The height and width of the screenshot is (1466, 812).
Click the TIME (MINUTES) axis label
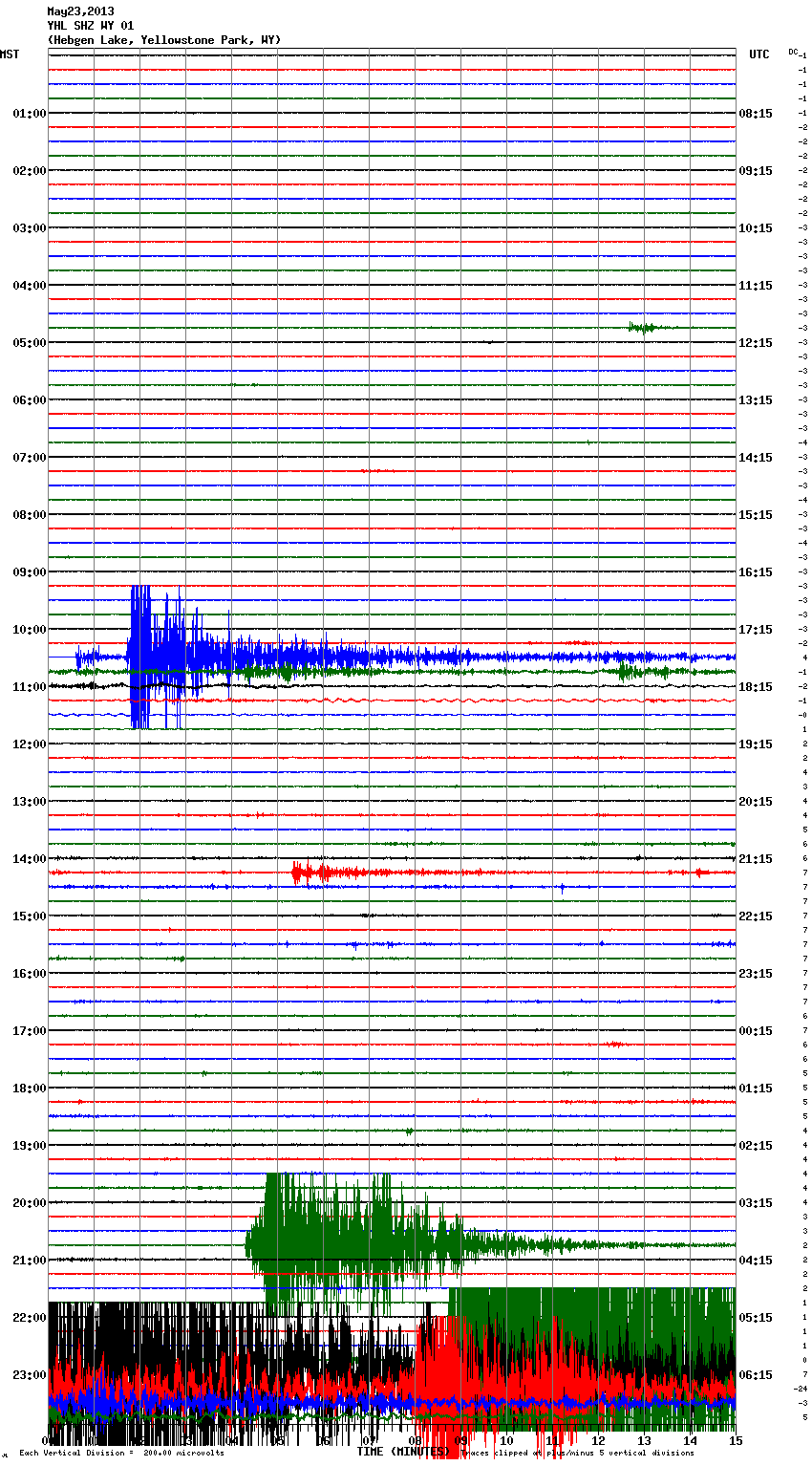[402, 1452]
